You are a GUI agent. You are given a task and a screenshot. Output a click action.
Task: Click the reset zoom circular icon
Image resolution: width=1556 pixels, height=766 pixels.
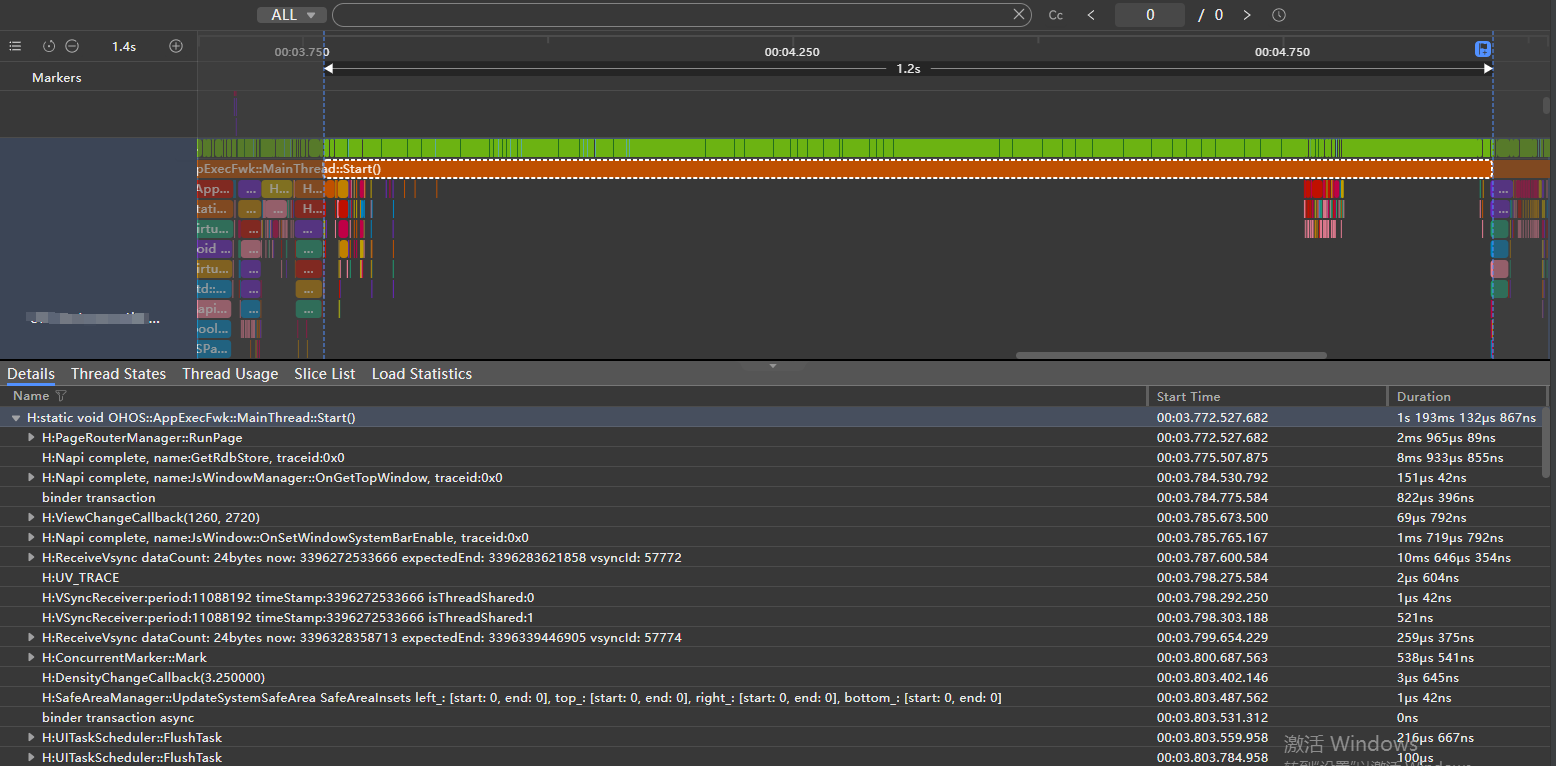pyautogui.click(x=49, y=46)
